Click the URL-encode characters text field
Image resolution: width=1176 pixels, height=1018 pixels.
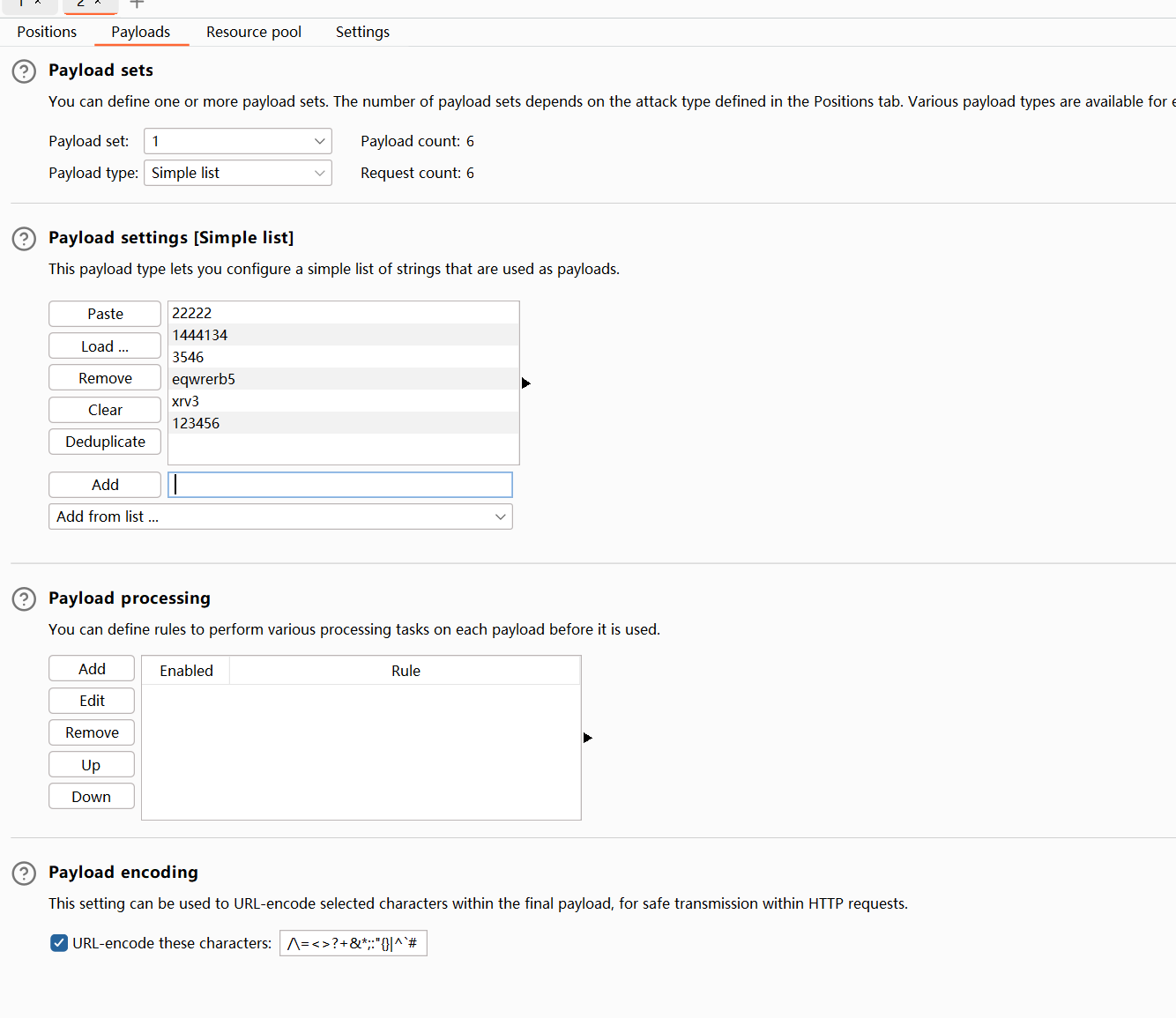pos(354,943)
